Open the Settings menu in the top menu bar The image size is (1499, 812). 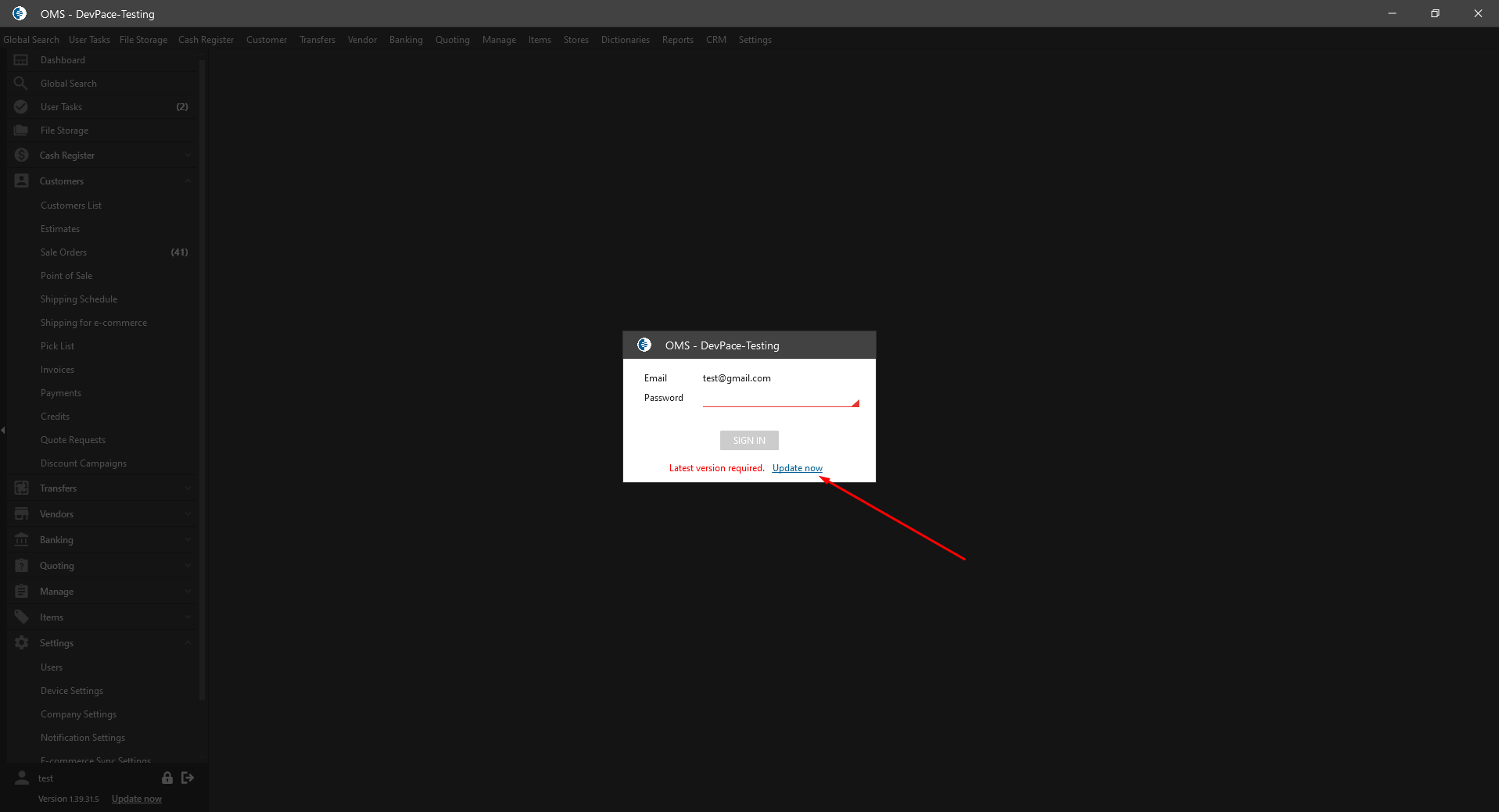[755, 40]
